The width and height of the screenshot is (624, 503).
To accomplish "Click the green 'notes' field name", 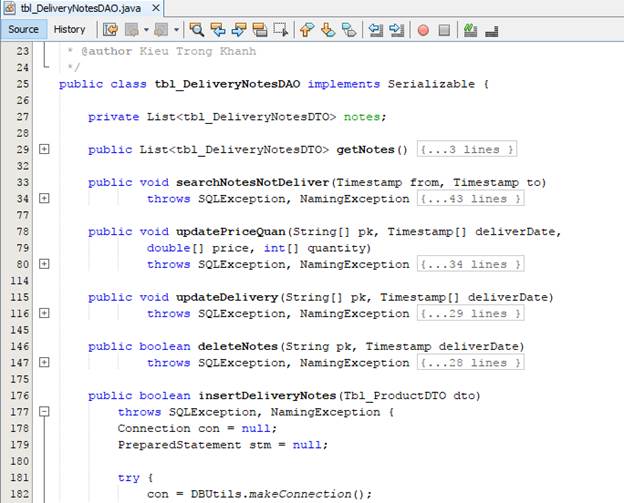I will pos(362,117).
